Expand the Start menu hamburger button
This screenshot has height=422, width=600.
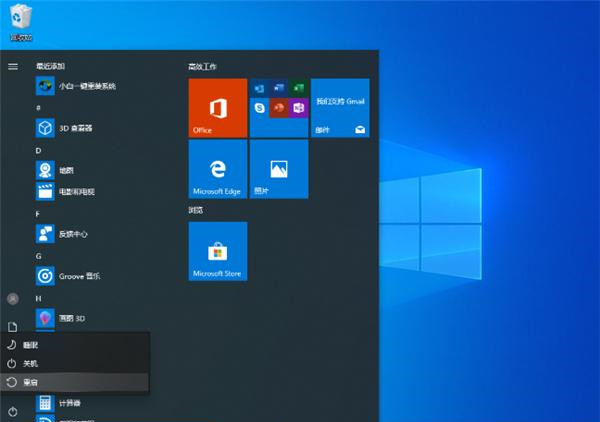tap(13, 67)
